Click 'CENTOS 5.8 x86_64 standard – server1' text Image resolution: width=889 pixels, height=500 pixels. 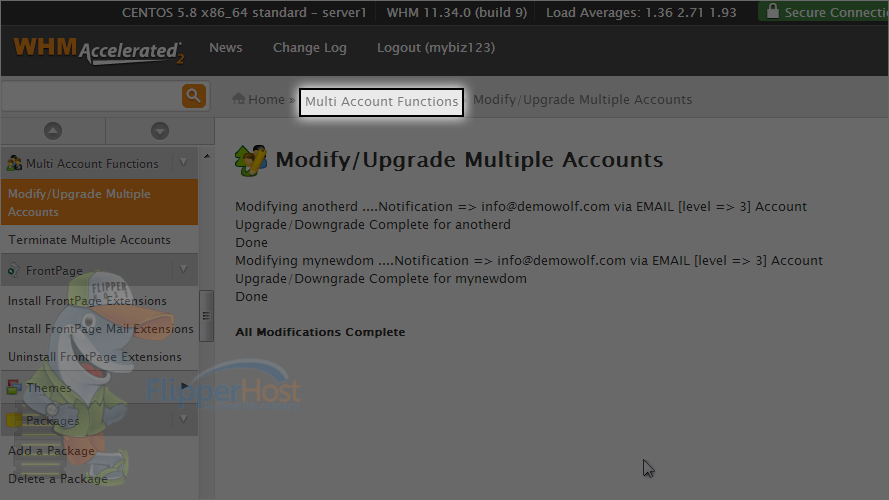coord(244,12)
